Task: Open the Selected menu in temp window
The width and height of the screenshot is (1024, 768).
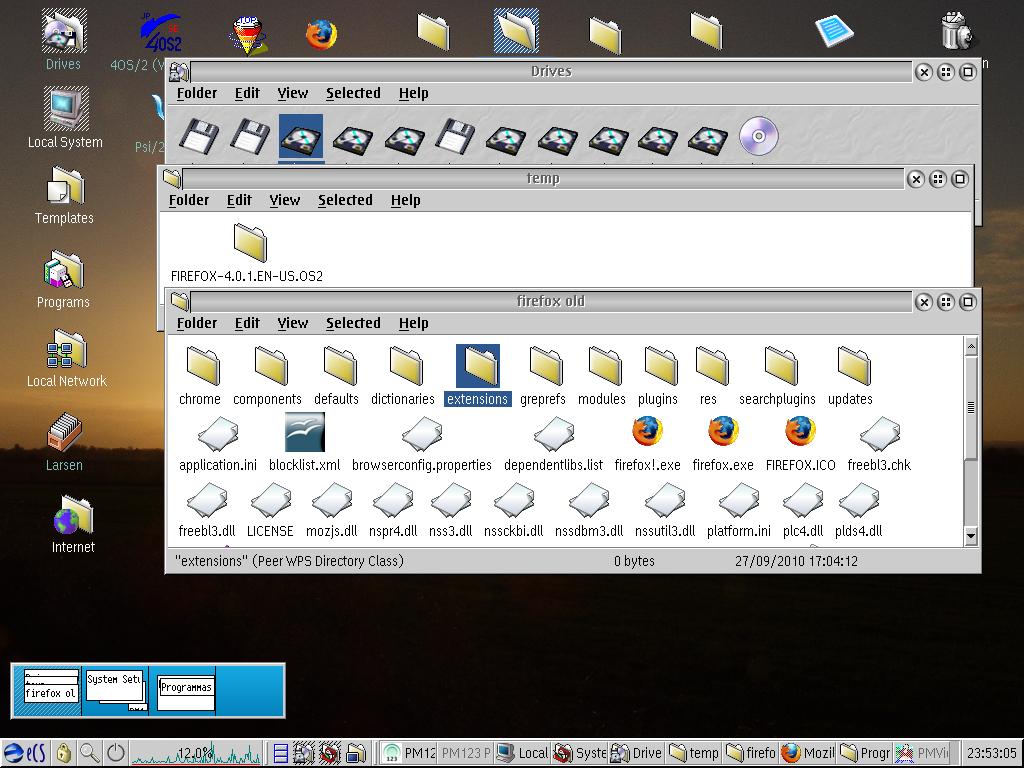Action: 345,200
